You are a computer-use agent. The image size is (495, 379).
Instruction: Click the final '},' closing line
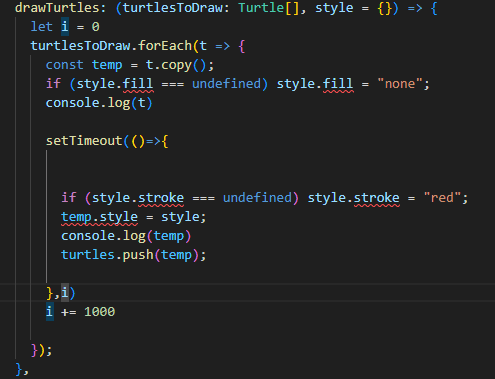[22, 369]
